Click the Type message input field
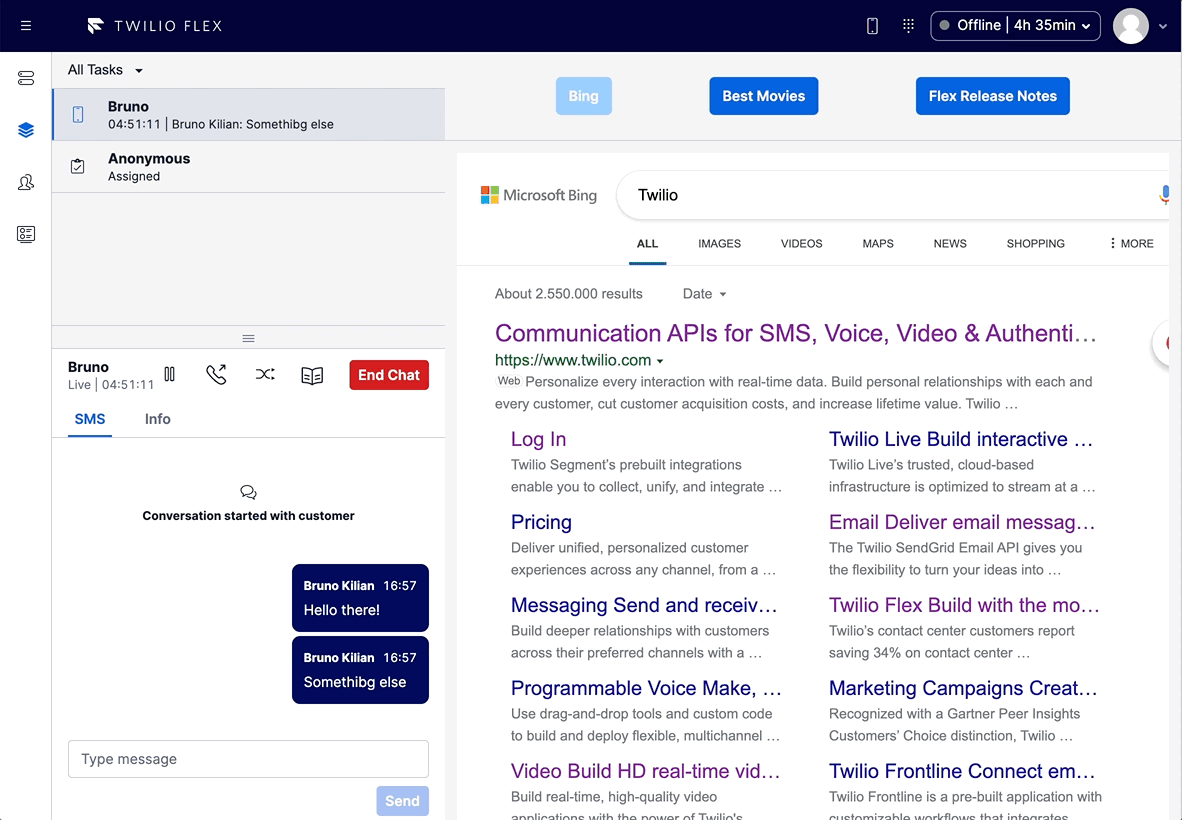The height and width of the screenshot is (820, 1182). (x=248, y=759)
